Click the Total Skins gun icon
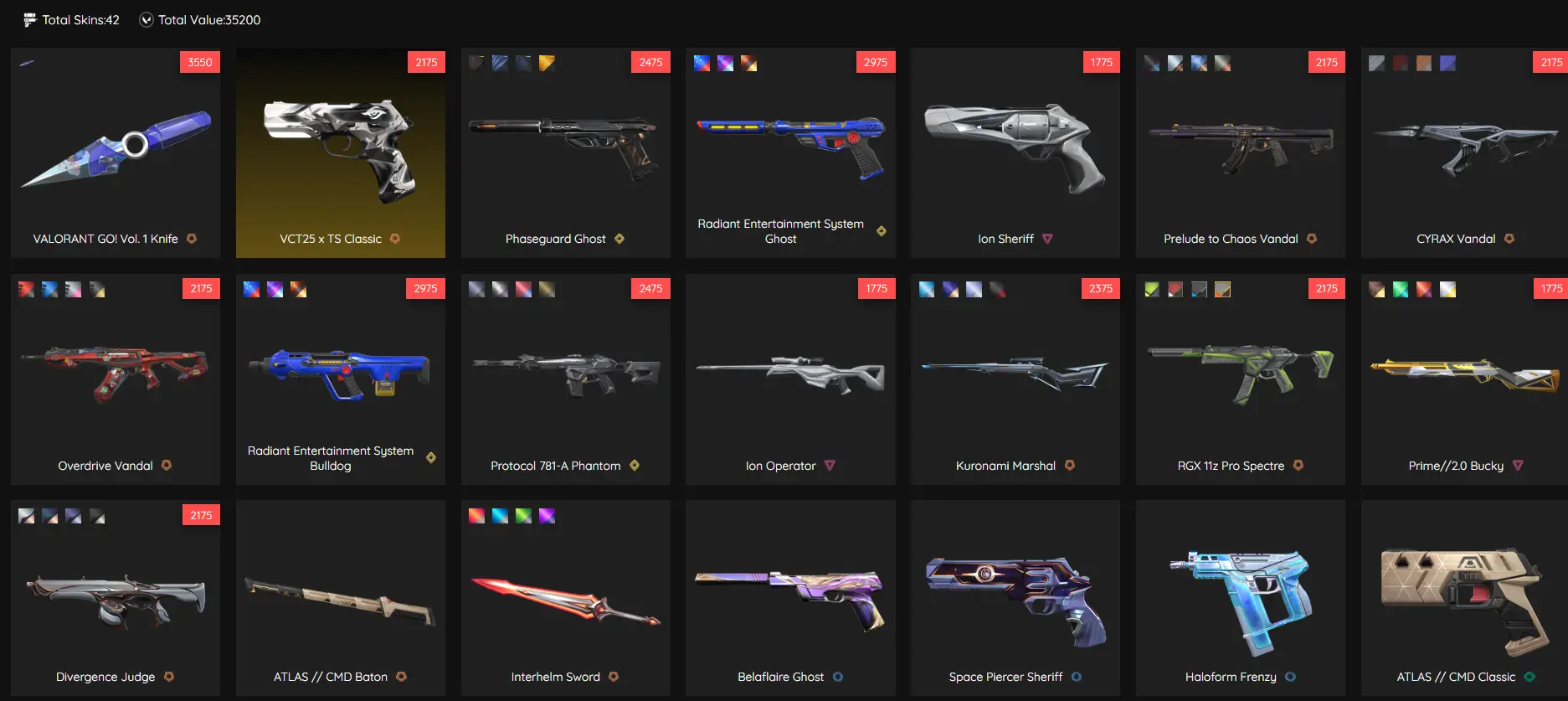Viewport: 1568px width, 701px height. click(x=30, y=20)
